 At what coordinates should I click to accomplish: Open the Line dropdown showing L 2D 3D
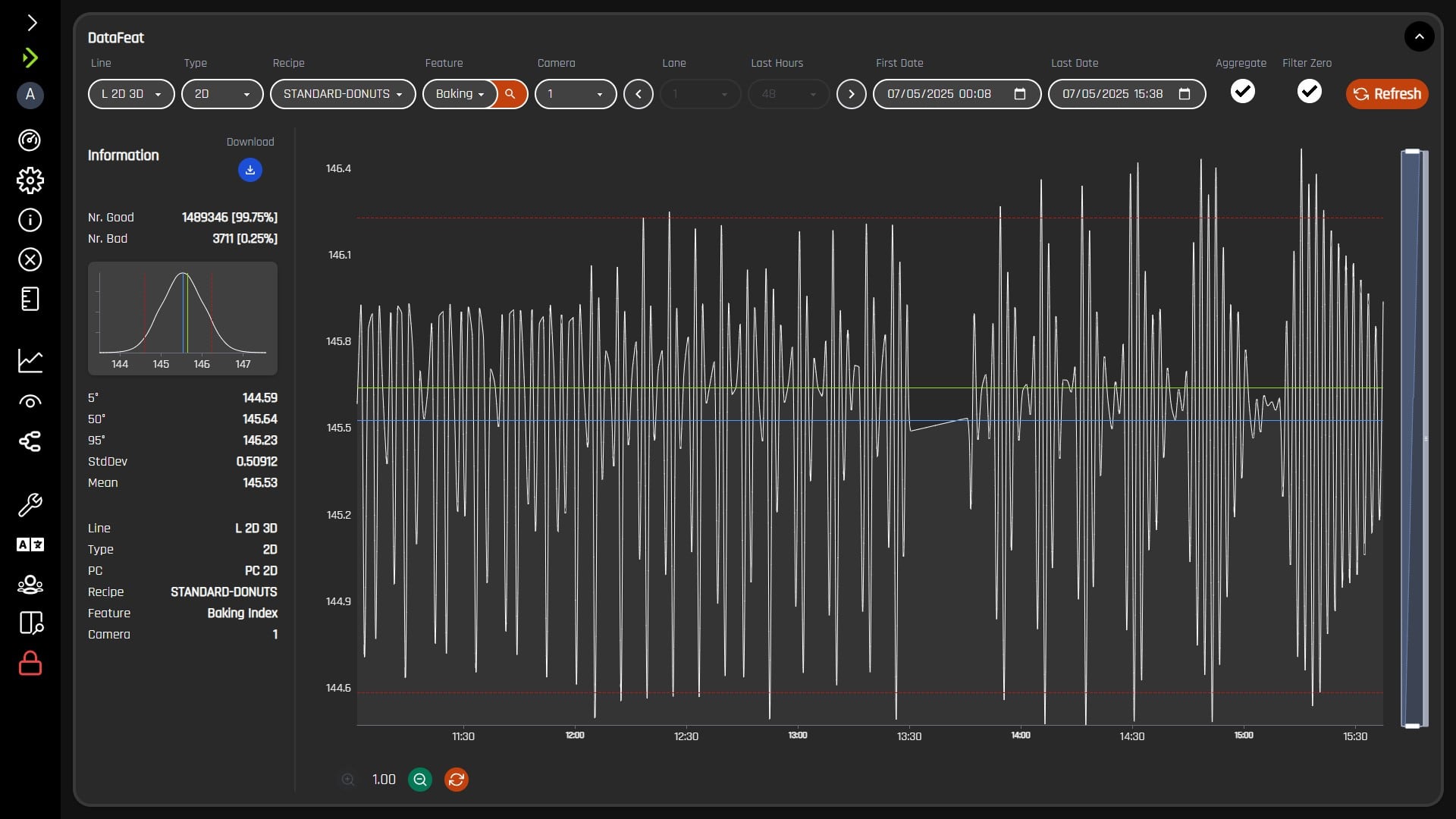(131, 94)
